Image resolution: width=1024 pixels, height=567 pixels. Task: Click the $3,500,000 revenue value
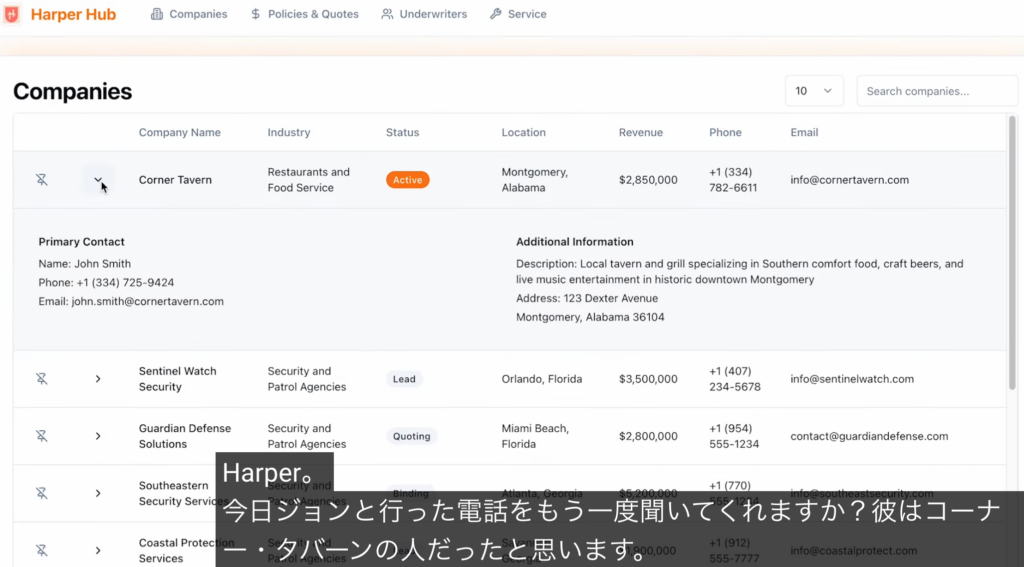(648, 379)
